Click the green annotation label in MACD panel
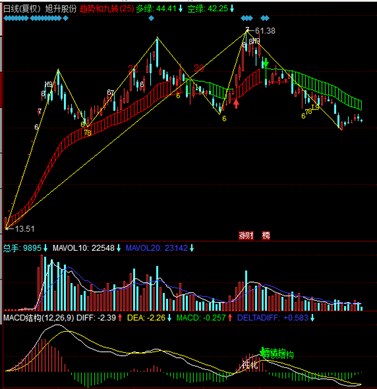377x389 pixels. [277, 353]
